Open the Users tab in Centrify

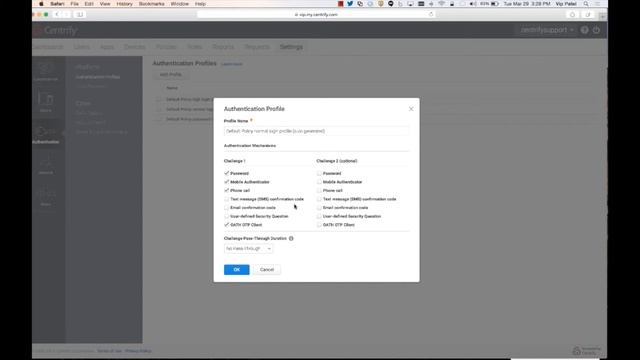click(82, 47)
